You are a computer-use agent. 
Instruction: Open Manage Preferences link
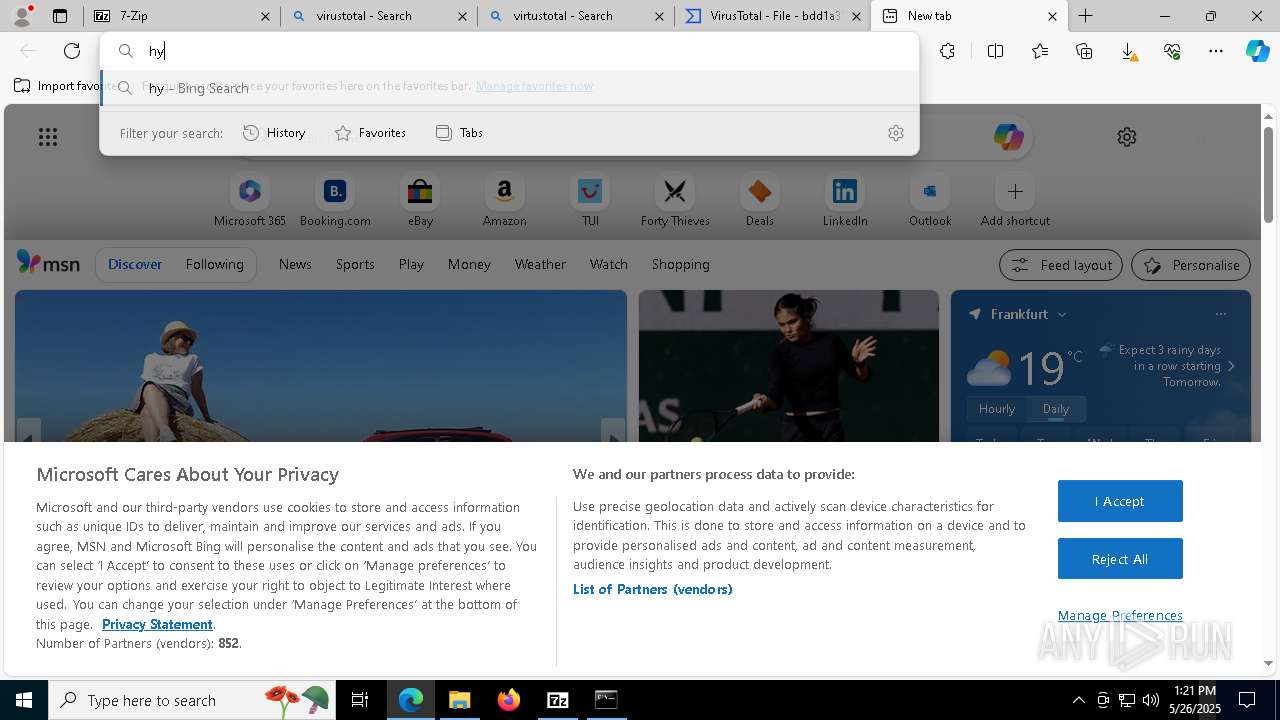[1120, 615]
